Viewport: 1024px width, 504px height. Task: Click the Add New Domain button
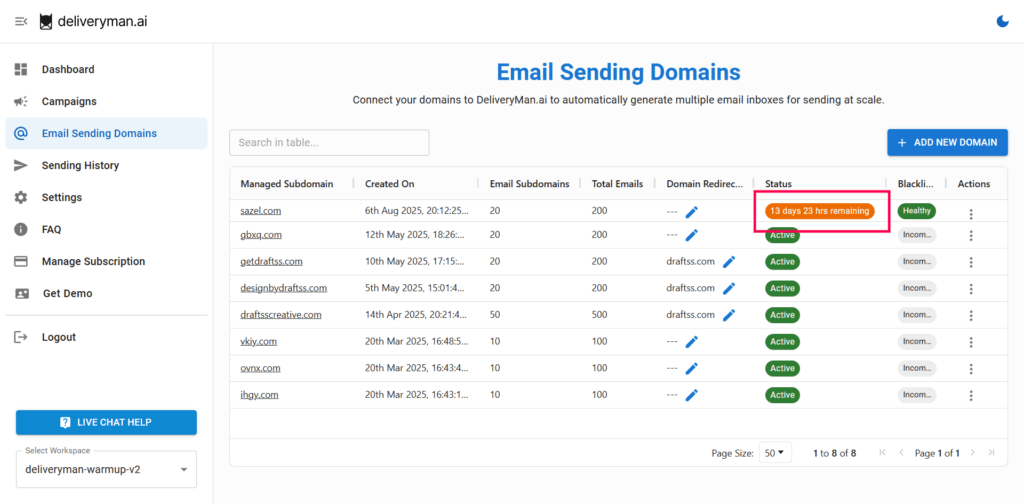click(x=947, y=142)
